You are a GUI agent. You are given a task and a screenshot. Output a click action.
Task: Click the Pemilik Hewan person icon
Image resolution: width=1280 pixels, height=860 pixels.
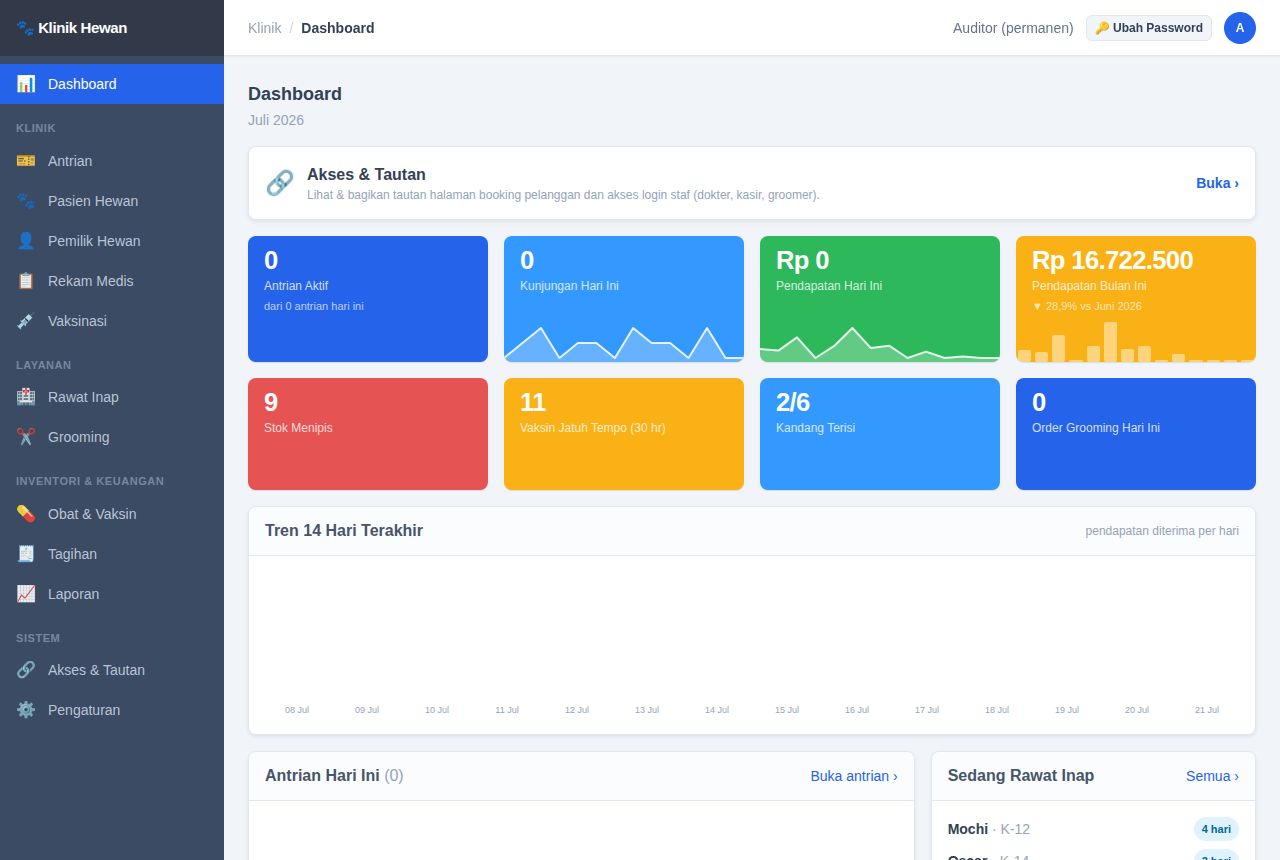point(26,241)
